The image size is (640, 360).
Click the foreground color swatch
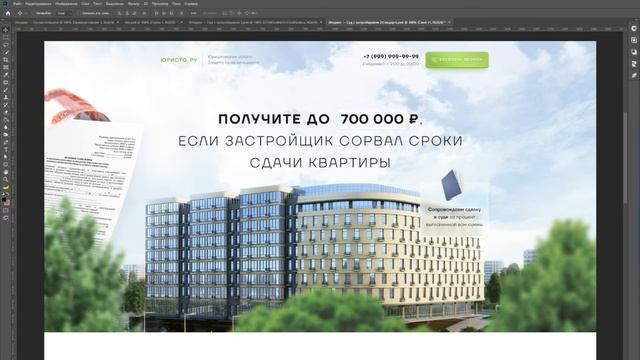pos(4,199)
